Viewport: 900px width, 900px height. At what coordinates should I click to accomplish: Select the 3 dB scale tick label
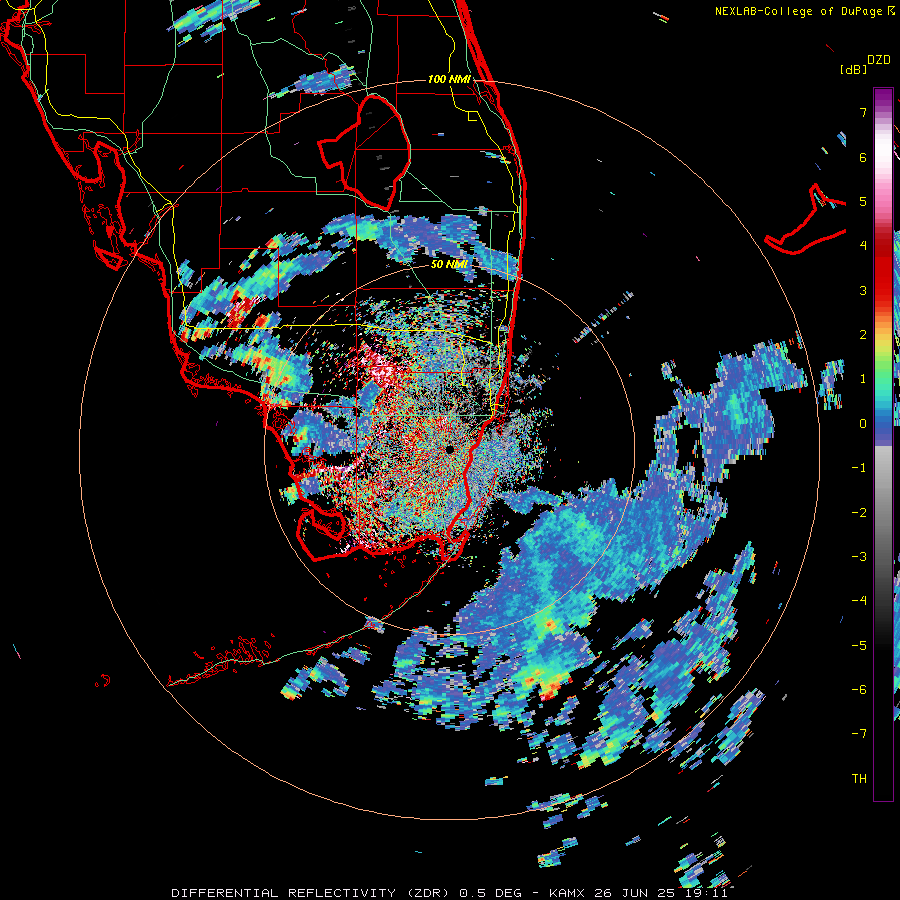coord(863,290)
